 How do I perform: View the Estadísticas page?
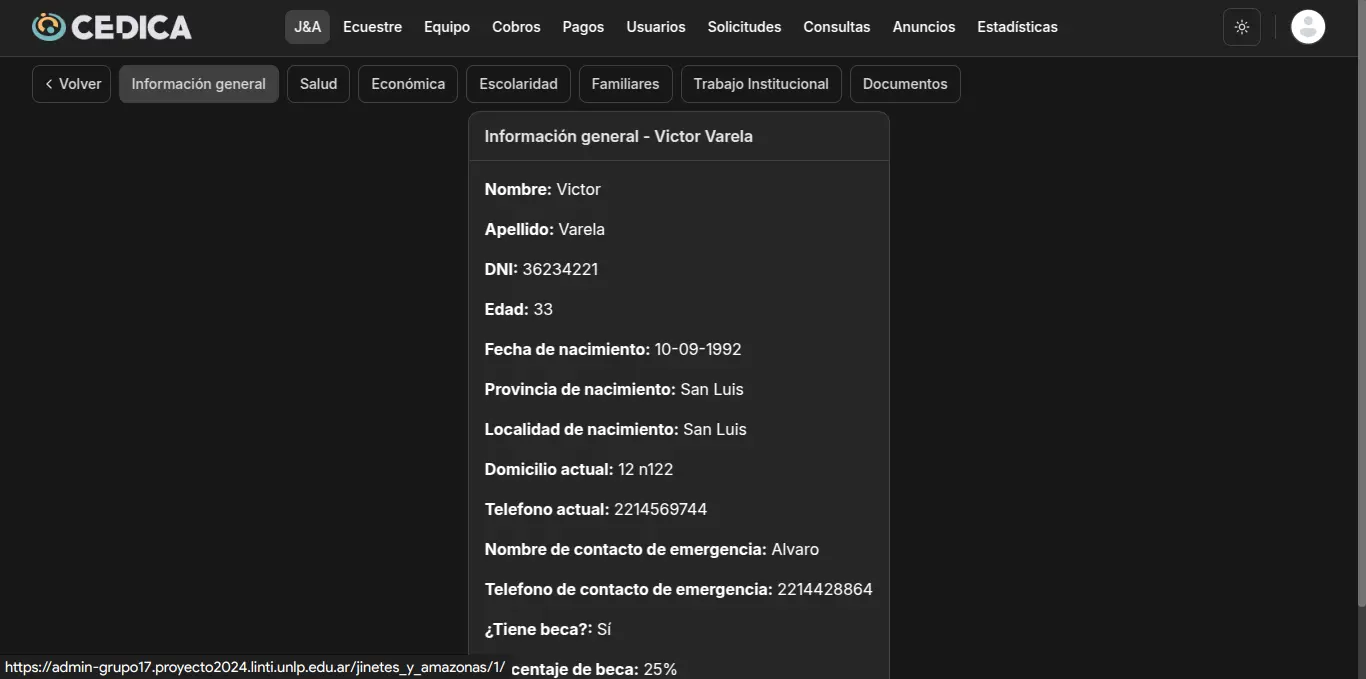click(1017, 27)
